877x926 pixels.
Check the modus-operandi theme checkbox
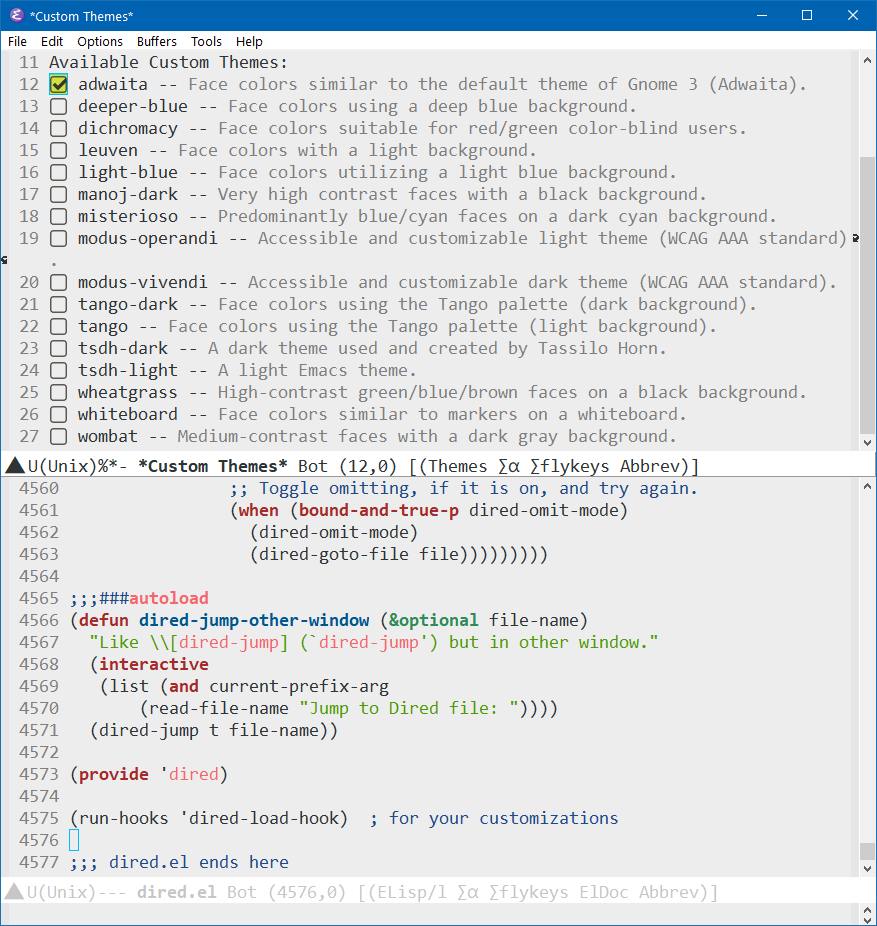pos(58,239)
